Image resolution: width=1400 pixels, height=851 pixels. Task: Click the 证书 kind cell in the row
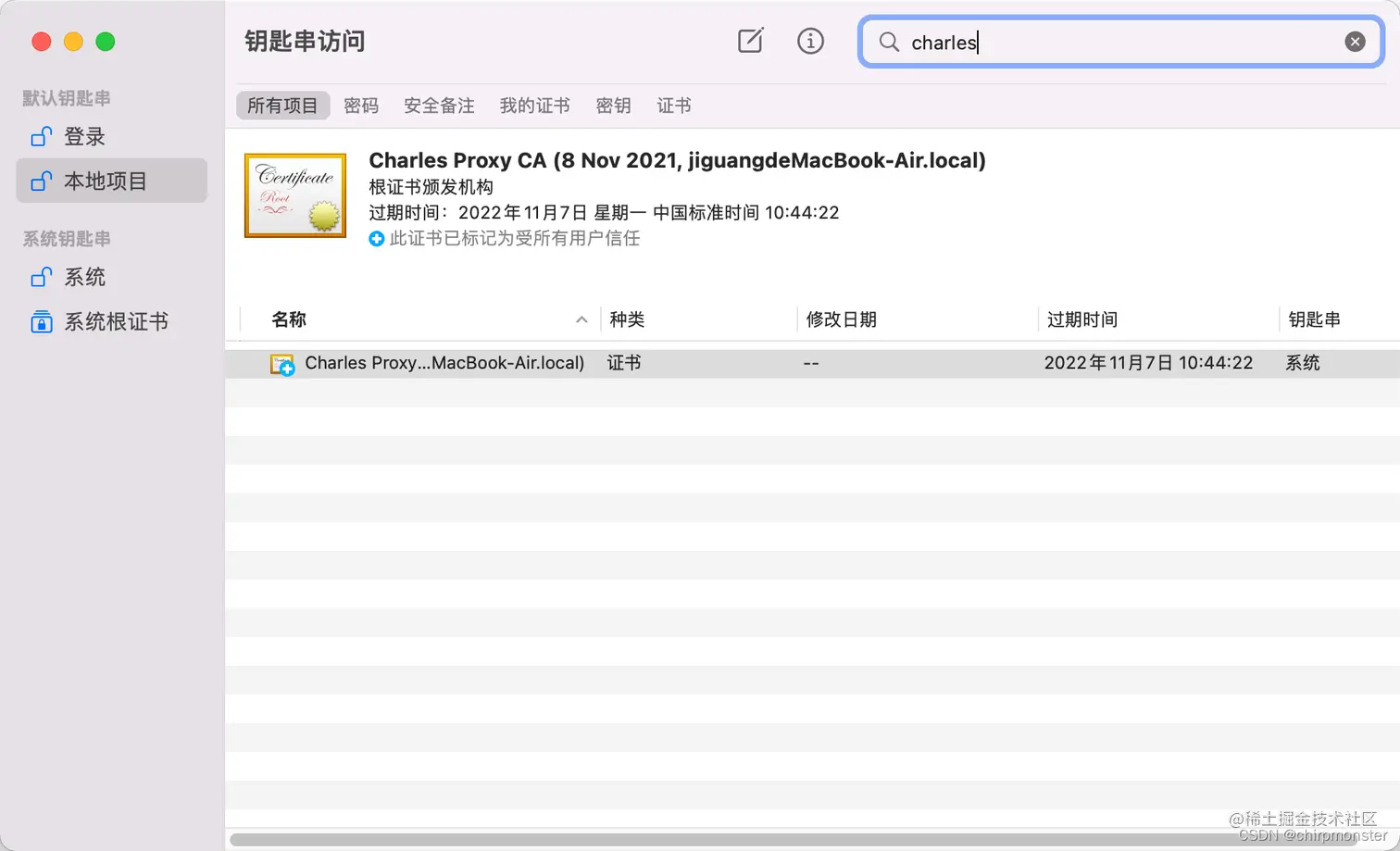click(624, 363)
